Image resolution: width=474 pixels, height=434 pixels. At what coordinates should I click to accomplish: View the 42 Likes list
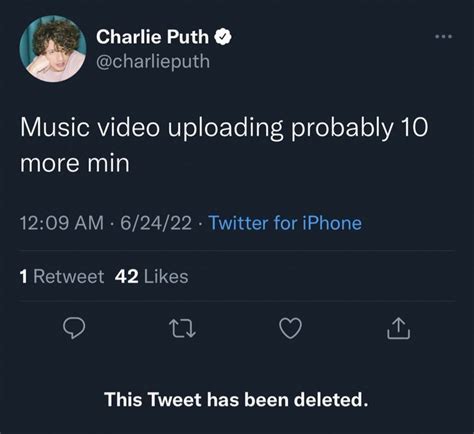pyautogui.click(x=152, y=276)
